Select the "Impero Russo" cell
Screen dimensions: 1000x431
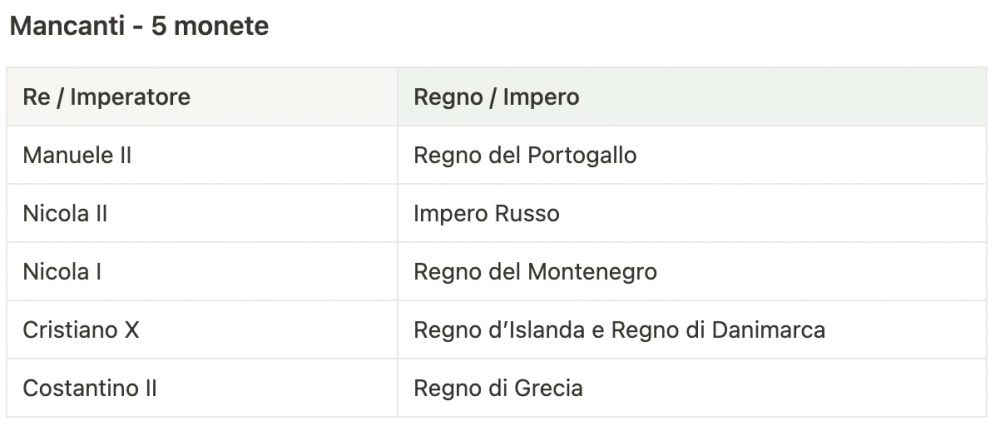coord(487,214)
